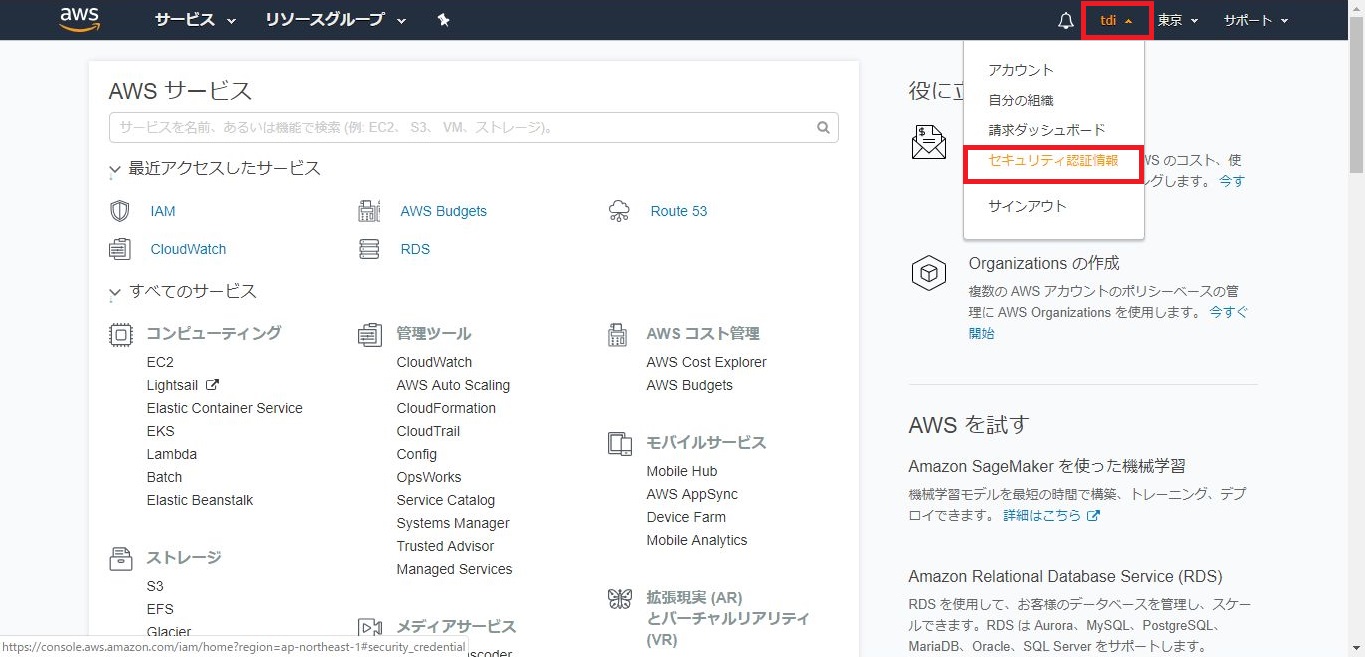Choose サインアウト in the account menu
Viewport: 1365px width, 657px height.
pyautogui.click(x=1027, y=206)
